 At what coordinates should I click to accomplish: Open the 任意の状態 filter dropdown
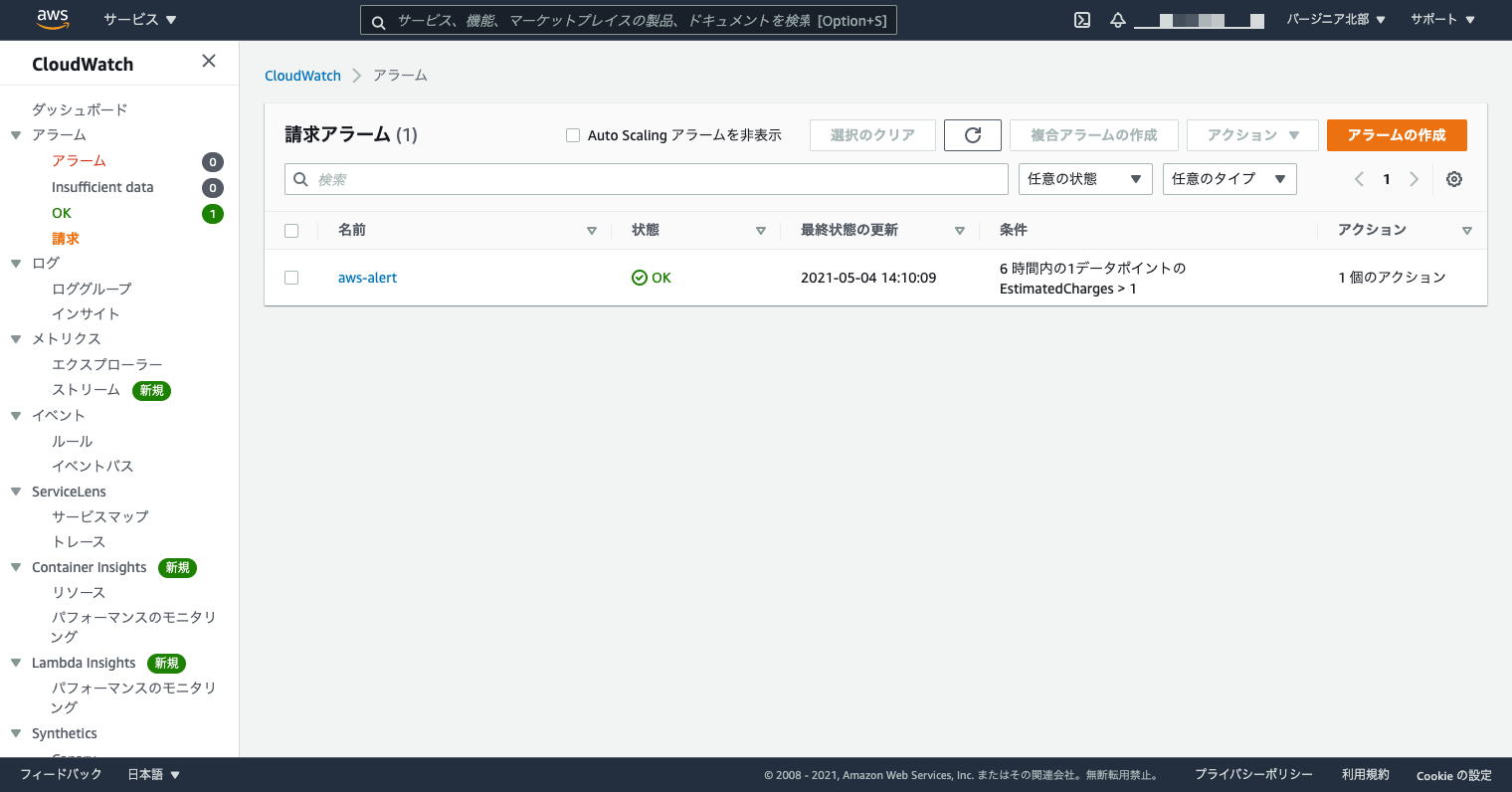(x=1085, y=179)
